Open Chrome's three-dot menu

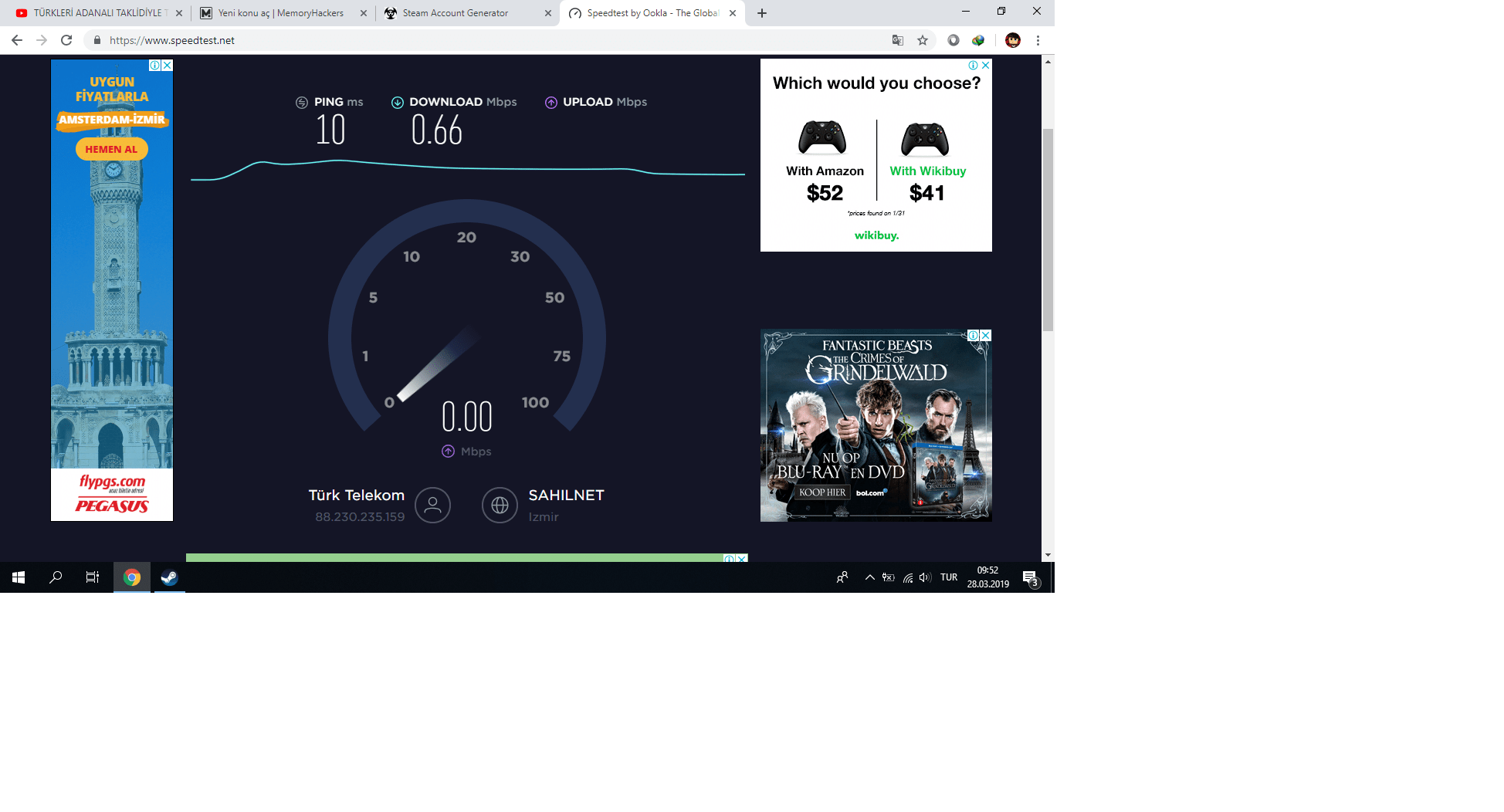(x=1038, y=40)
